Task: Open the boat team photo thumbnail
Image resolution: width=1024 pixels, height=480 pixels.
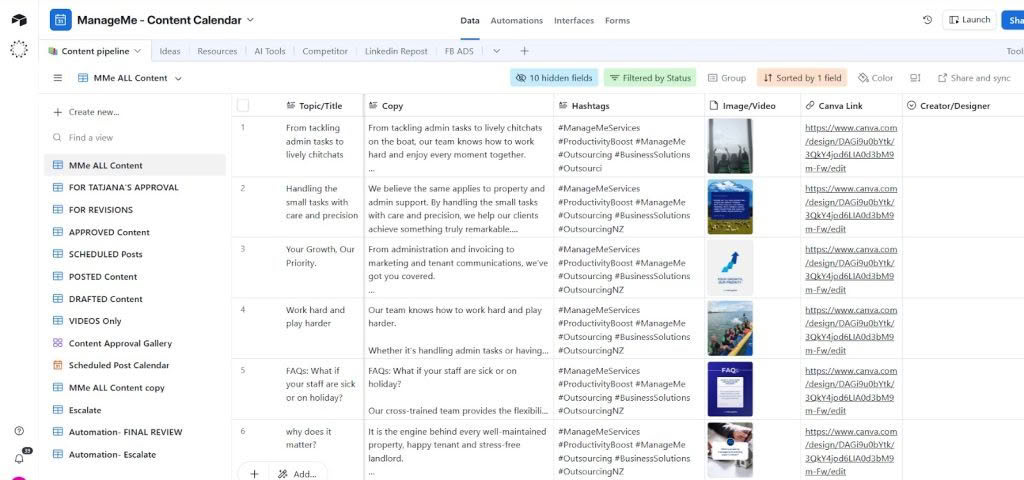Action: coord(730,328)
